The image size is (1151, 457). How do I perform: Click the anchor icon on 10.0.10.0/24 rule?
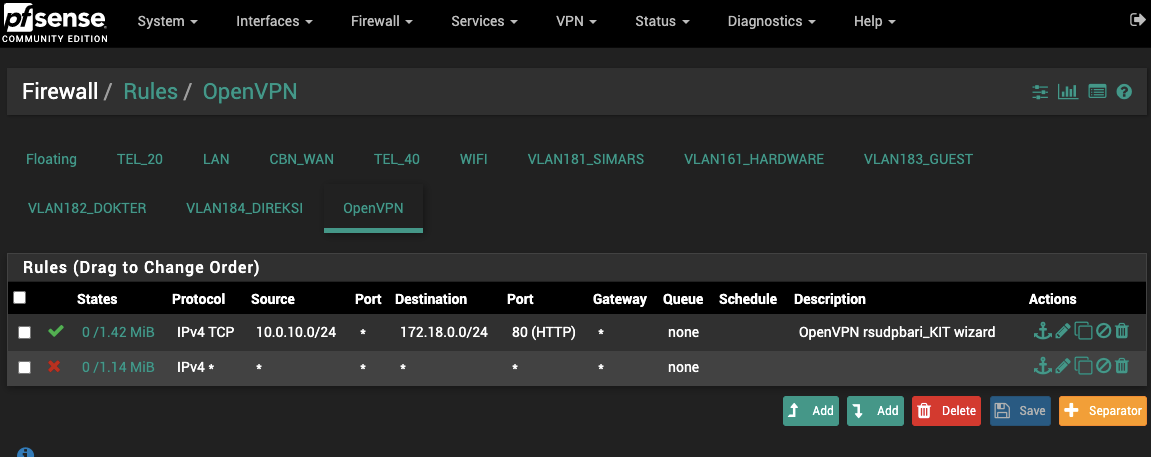tap(1042, 332)
